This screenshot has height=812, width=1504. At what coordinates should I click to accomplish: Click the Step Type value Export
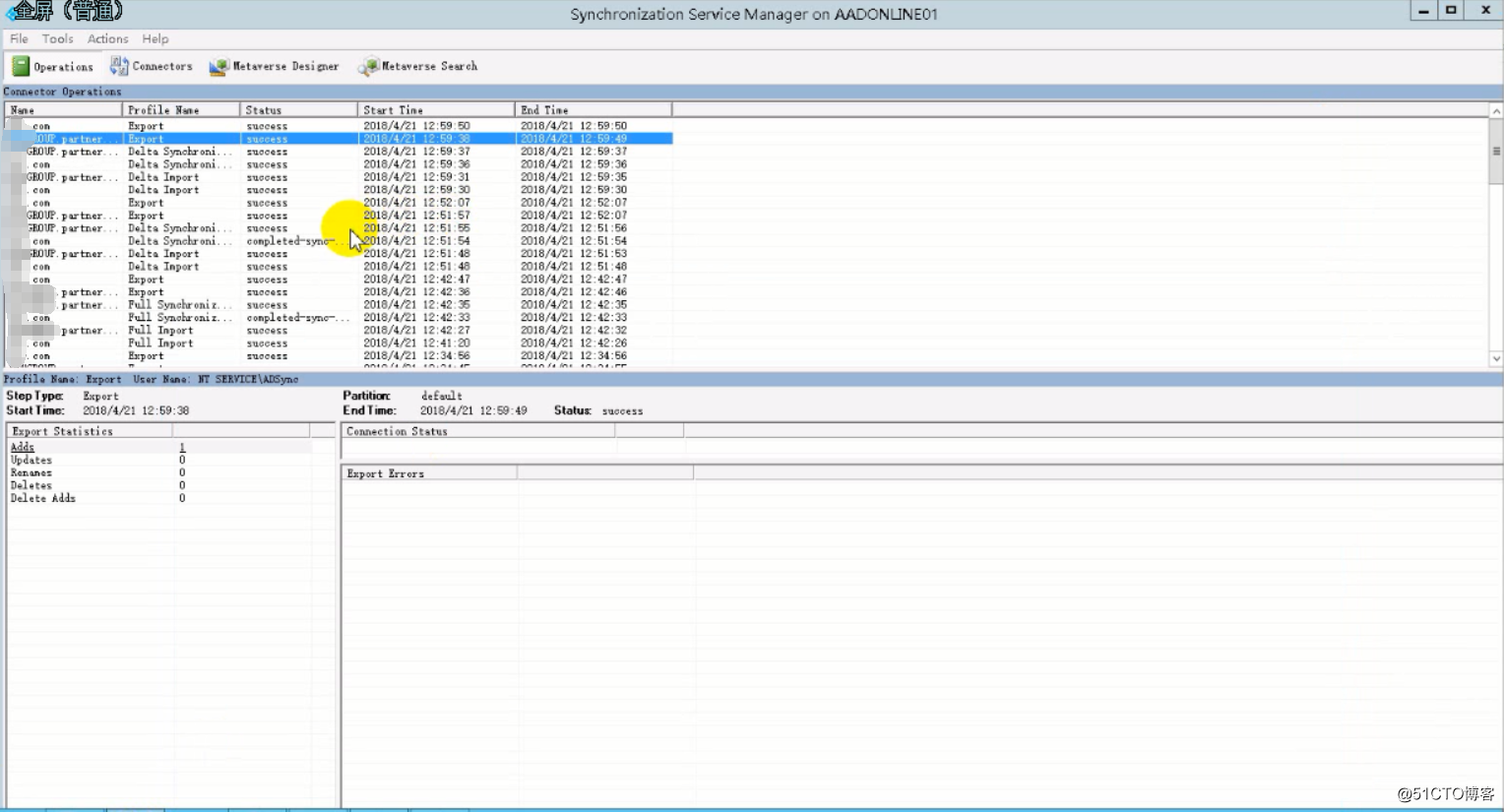[x=100, y=396]
